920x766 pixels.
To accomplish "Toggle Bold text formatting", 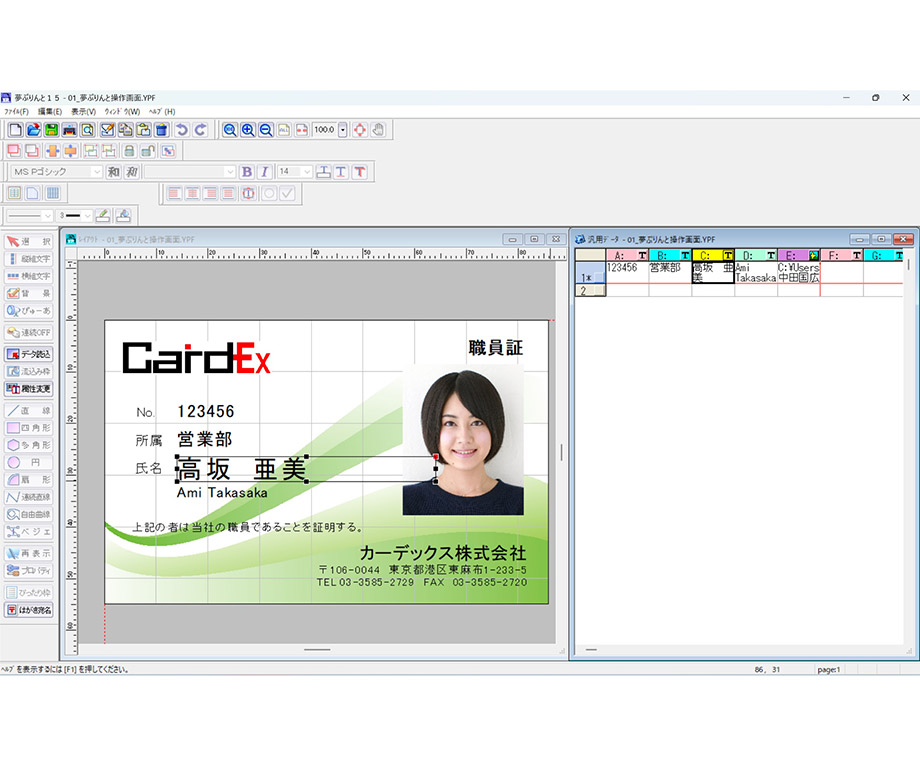I will [x=247, y=172].
